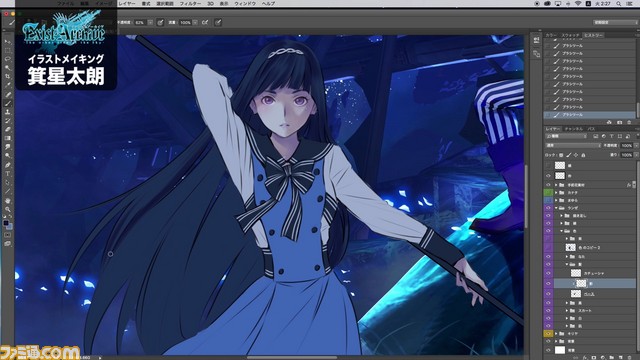Viewport: 640px width, 360px height.
Task: Lock image pixels brush icon
Action: click(569, 155)
